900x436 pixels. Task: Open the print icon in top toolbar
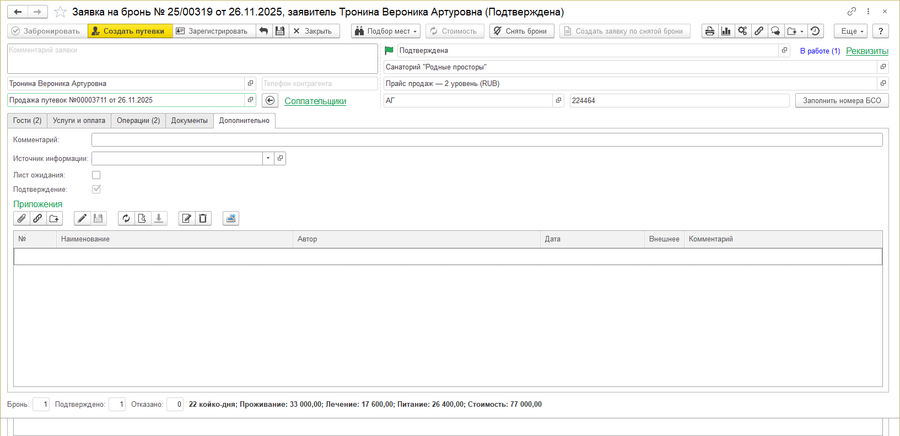[x=710, y=31]
